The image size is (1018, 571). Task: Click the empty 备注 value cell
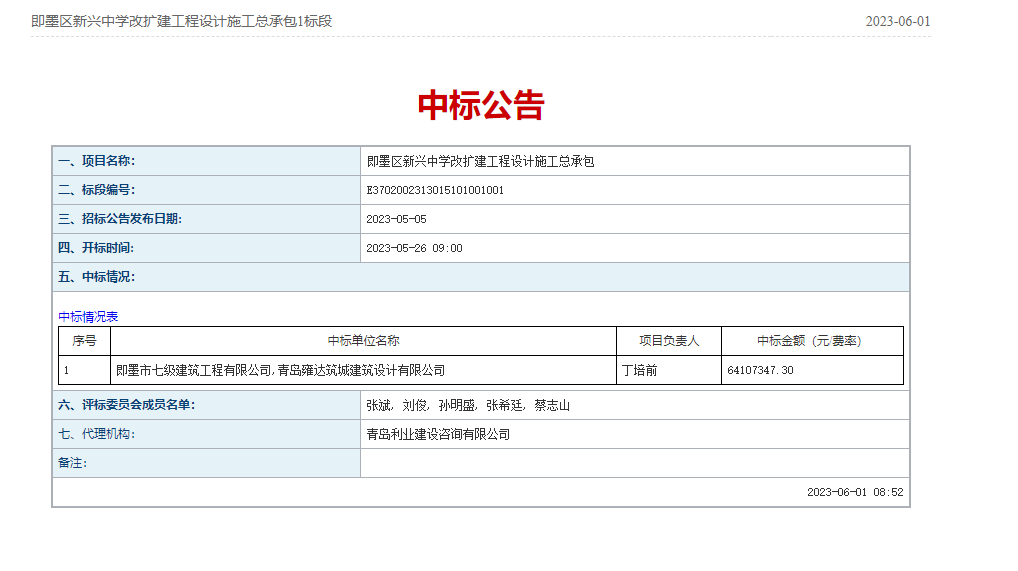coord(634,463)
